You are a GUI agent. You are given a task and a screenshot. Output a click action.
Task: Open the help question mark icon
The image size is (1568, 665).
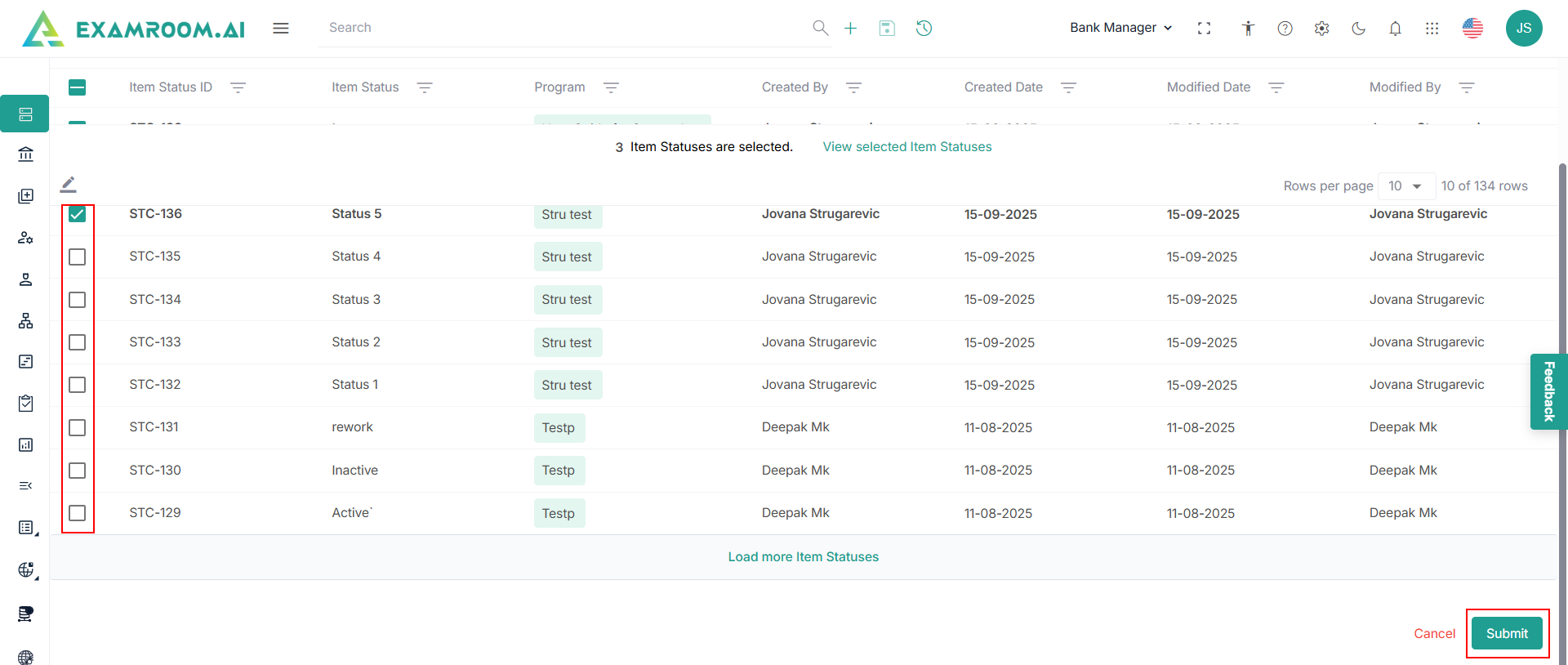[1285, 29]
